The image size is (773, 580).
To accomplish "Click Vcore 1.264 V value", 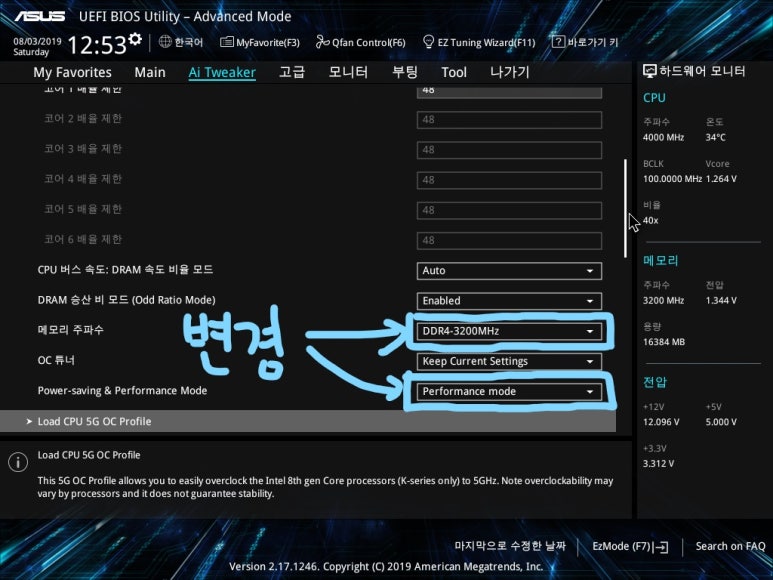I will (721, 179).
